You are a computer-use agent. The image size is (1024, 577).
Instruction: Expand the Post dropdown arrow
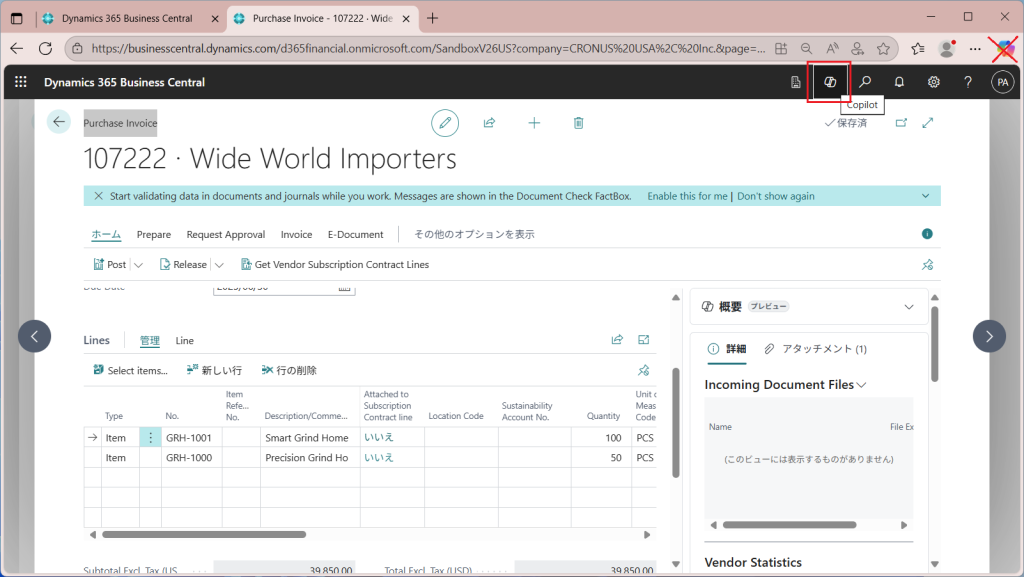[x=138, y=265]
